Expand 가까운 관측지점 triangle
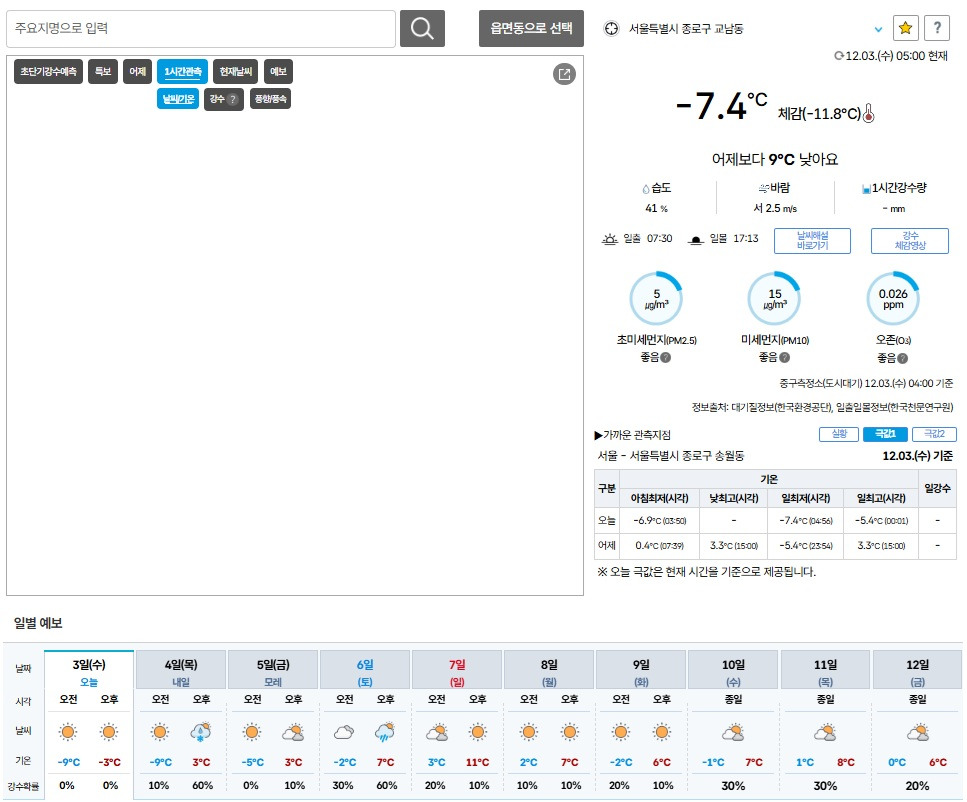 [598, 435]
